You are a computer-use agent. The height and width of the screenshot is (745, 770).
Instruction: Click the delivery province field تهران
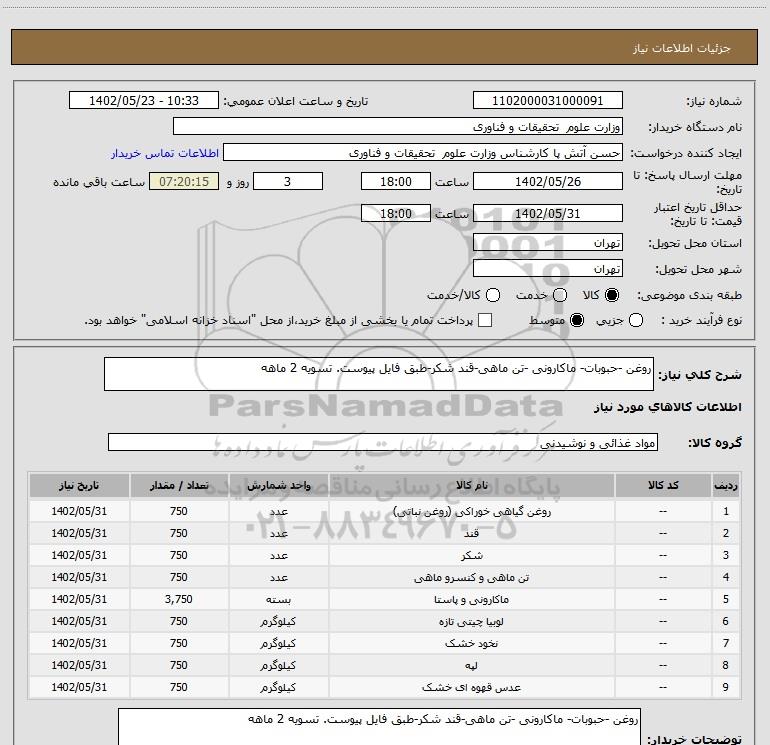tap(548, 243)
